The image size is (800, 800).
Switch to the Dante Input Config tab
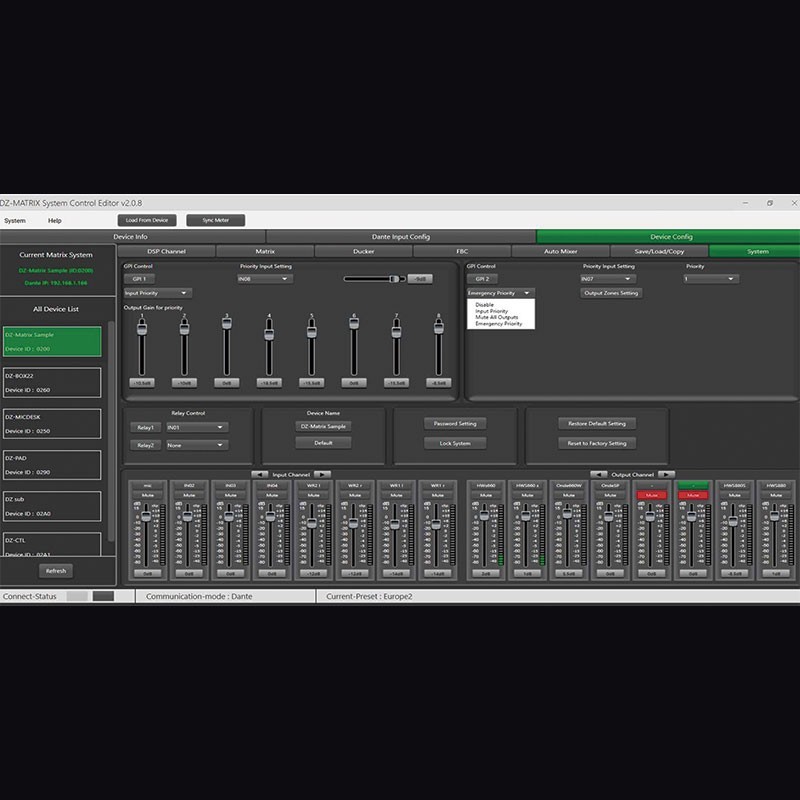tap(401, 237)
